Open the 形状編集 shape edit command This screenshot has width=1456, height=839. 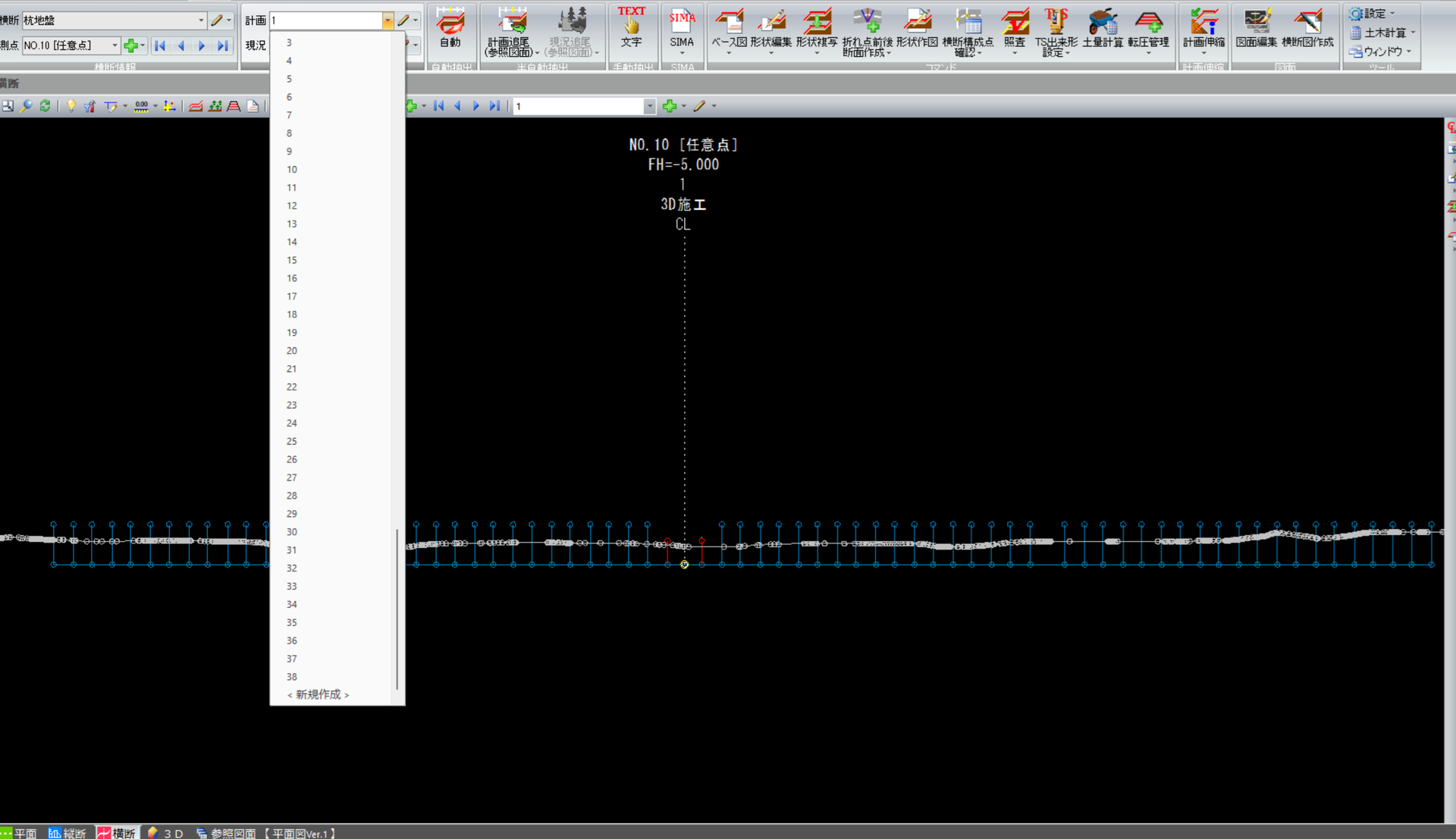pyautogui.click(x=771, y=32)
